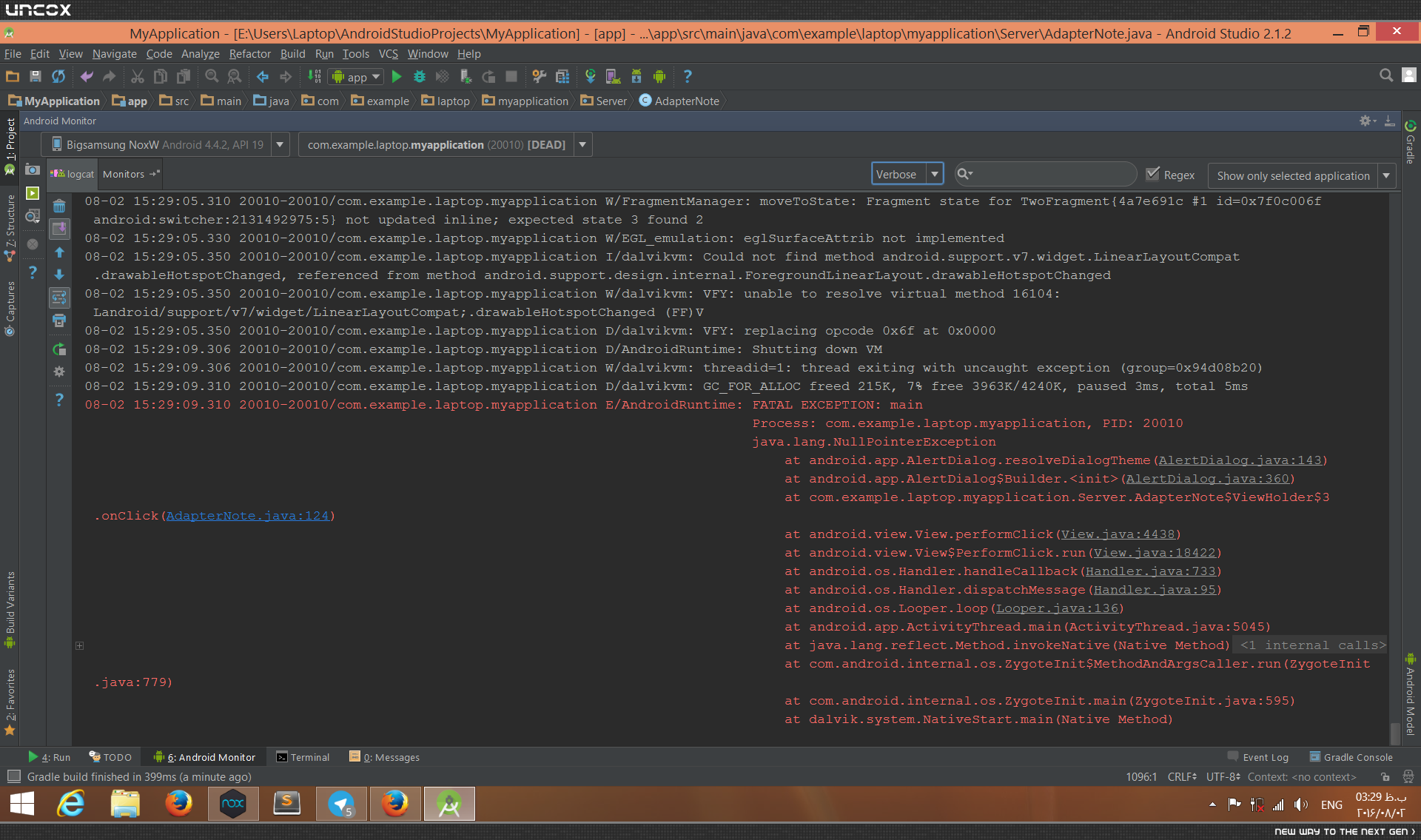Click the blue Back navigation arrow
1421x840 pixels.
[x=263, y=76]
